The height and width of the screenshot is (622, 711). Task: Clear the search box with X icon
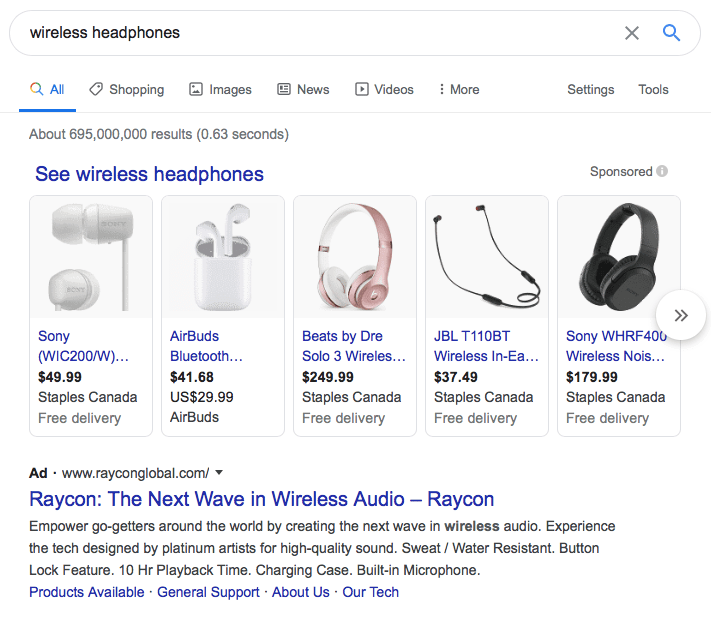coord(631,33)
